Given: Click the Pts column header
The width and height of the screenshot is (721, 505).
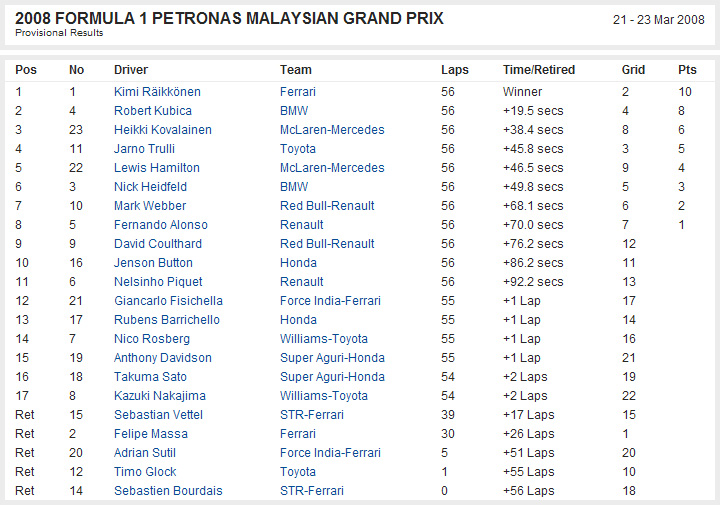Looking at the screenshot, I should (x=687, y=70).
